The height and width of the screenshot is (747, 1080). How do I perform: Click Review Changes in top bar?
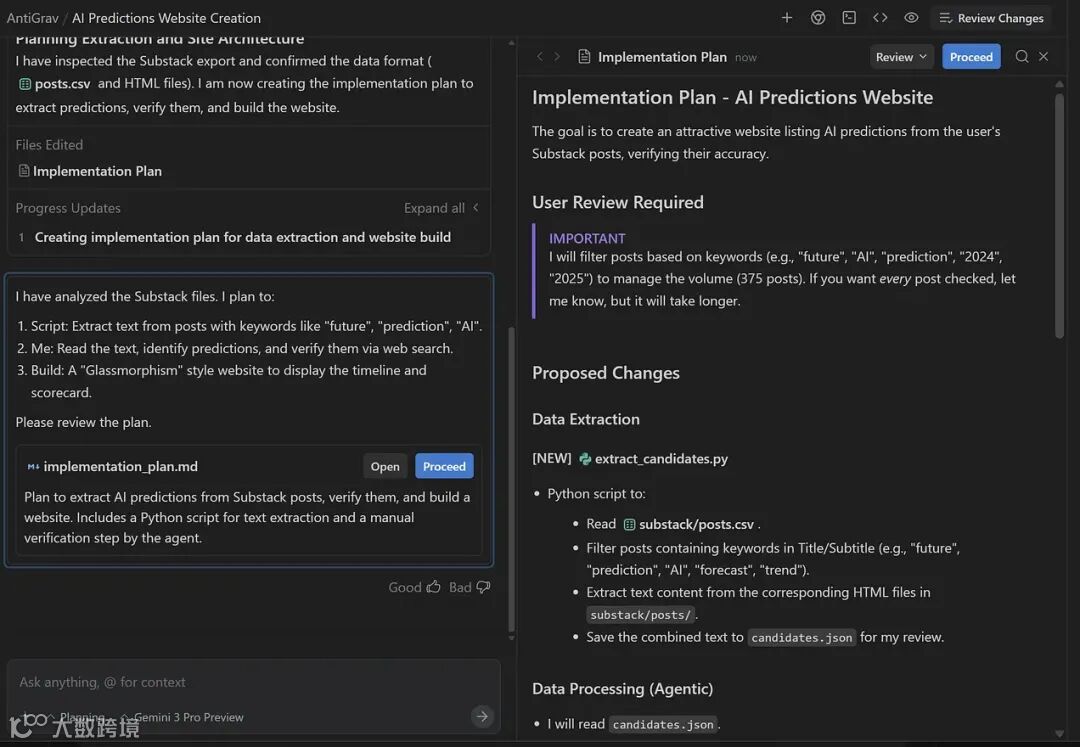pyautogui.click(x=990, y=18)
